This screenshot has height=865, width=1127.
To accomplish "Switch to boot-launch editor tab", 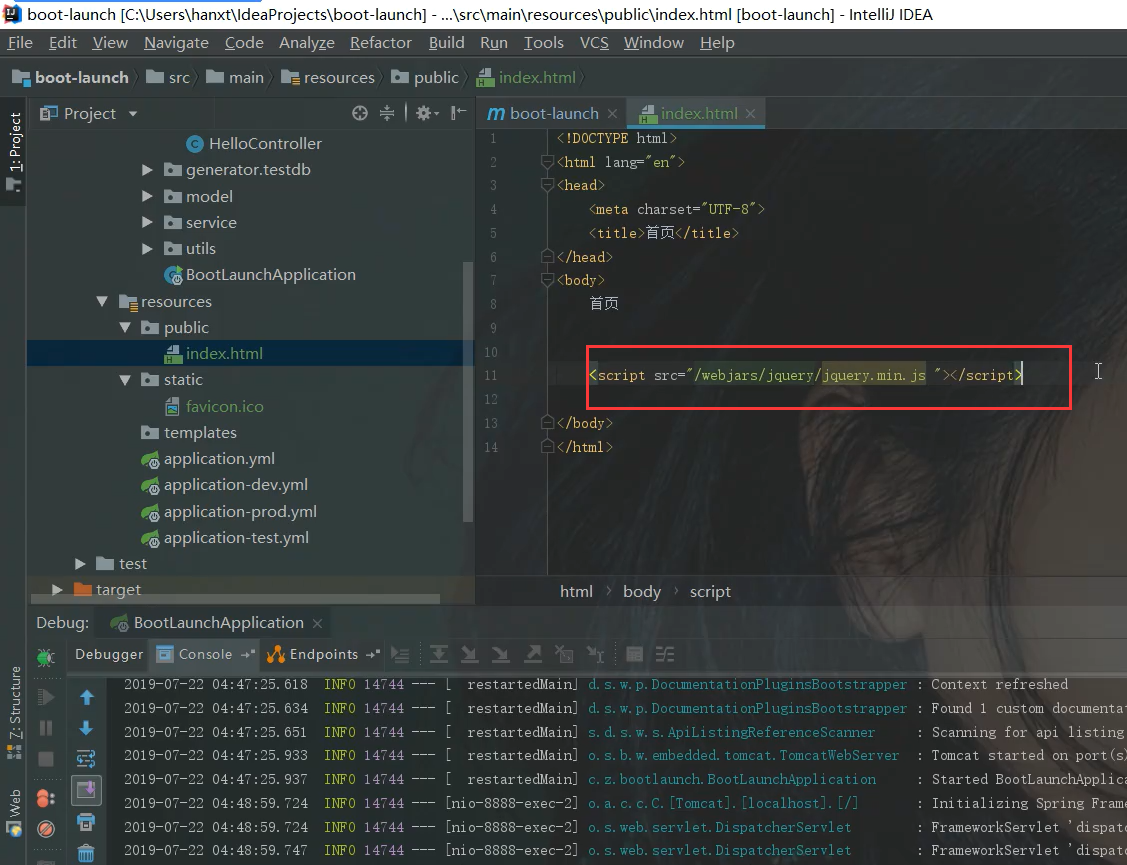I will point(552,114).
